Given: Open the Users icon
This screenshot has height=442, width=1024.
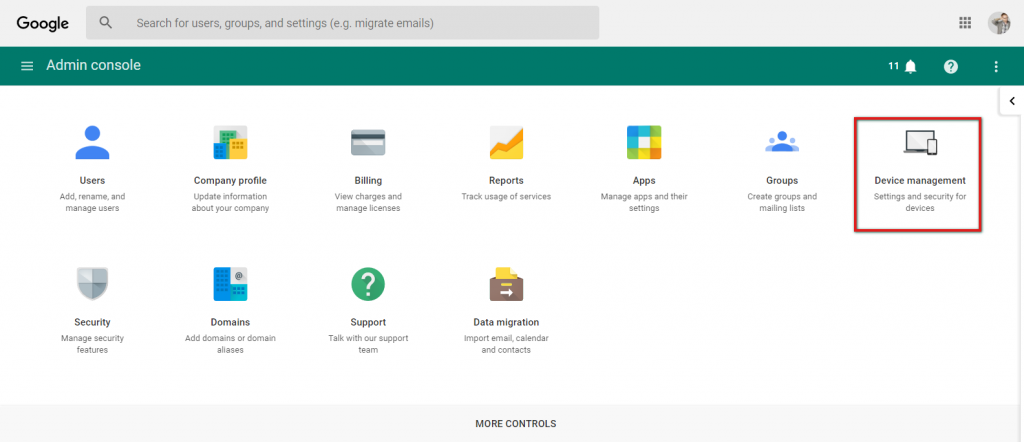Looking at the screenshot, I should (x=92, y=142).
